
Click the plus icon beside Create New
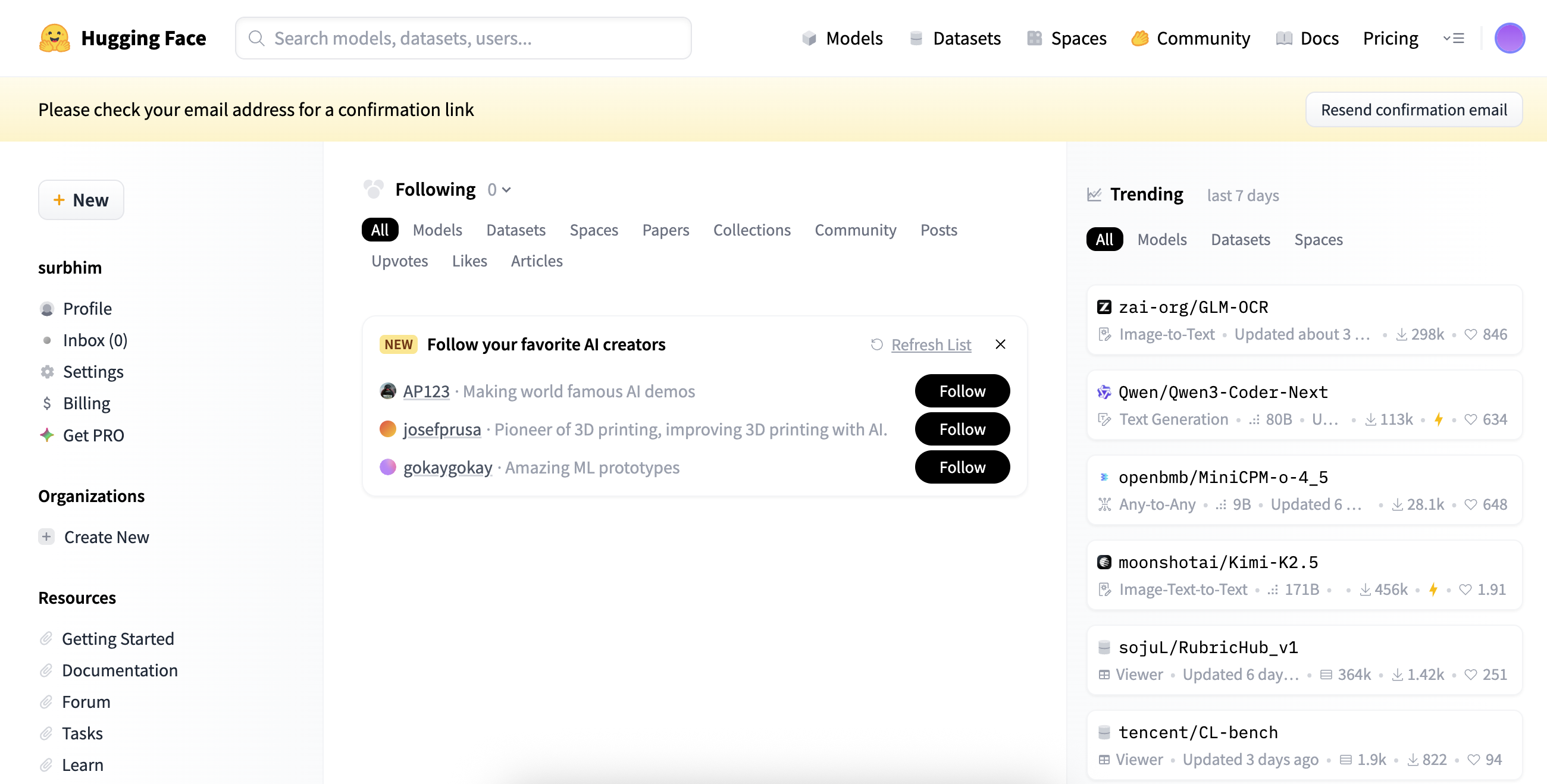(47, 537)
